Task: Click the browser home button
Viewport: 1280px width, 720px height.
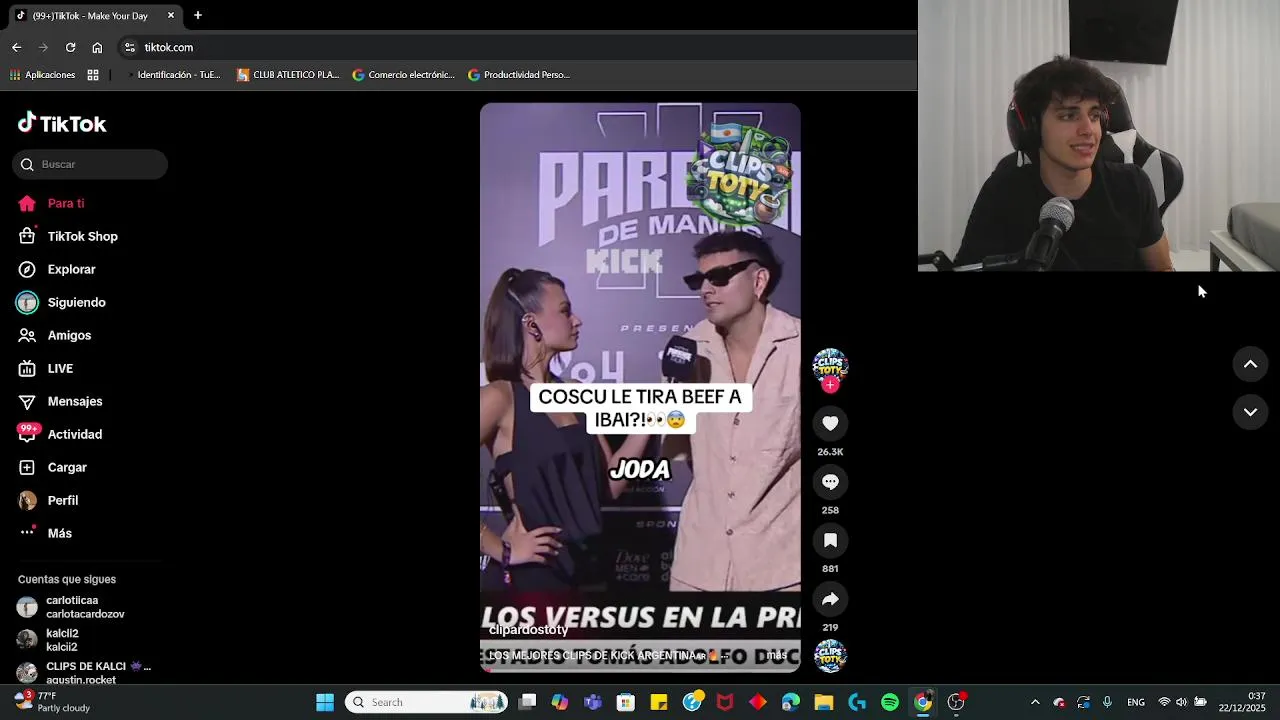Action: point(97,47)
